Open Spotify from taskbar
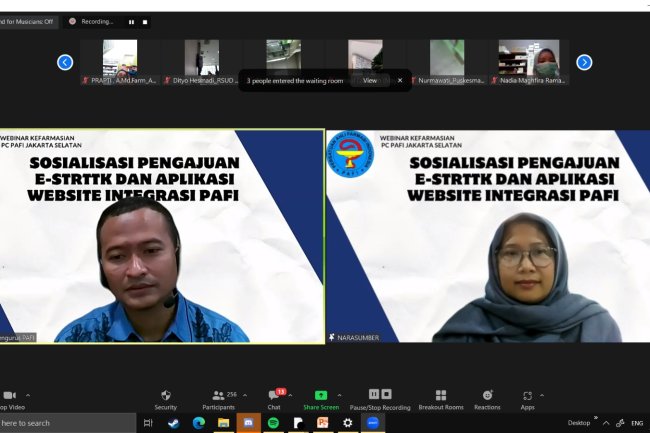Viewport: 650px width, 433px height. click(x=273, y=423)
